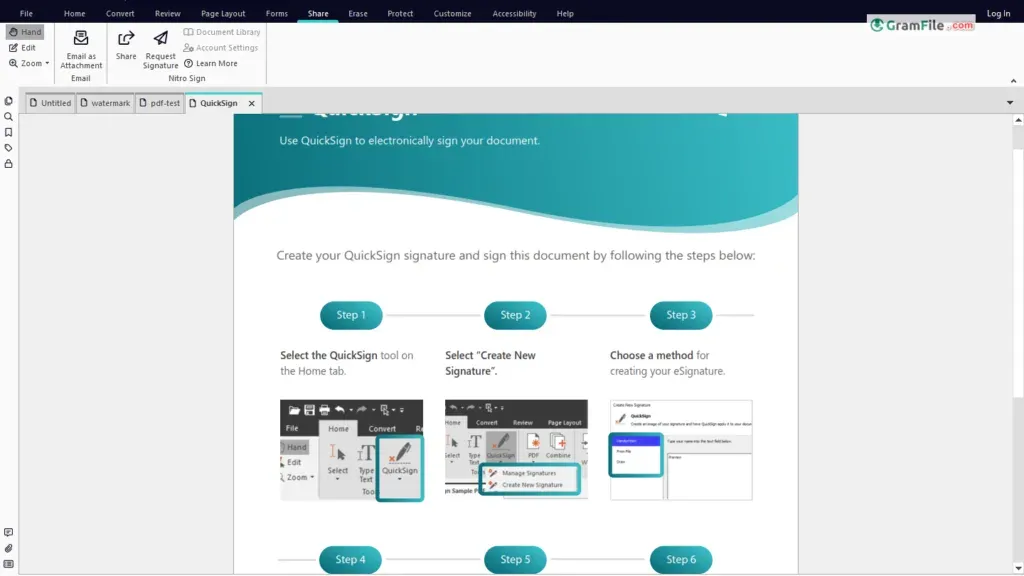Open the Attachments paperclip panel

click(8, 549)
